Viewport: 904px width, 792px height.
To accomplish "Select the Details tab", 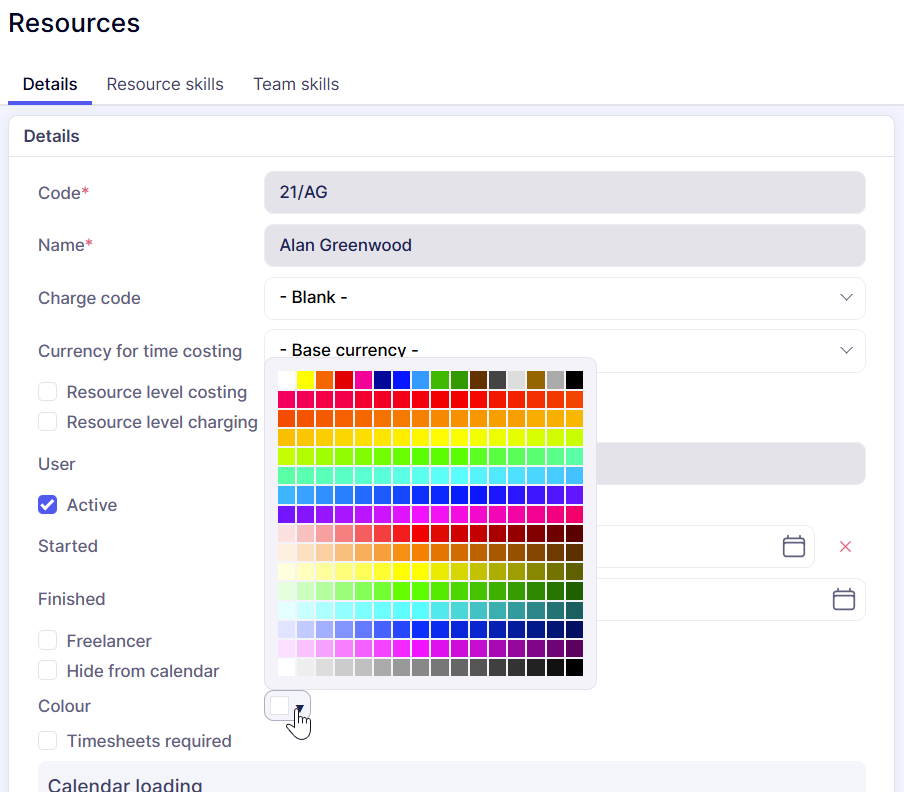I will tap(50, 84).
